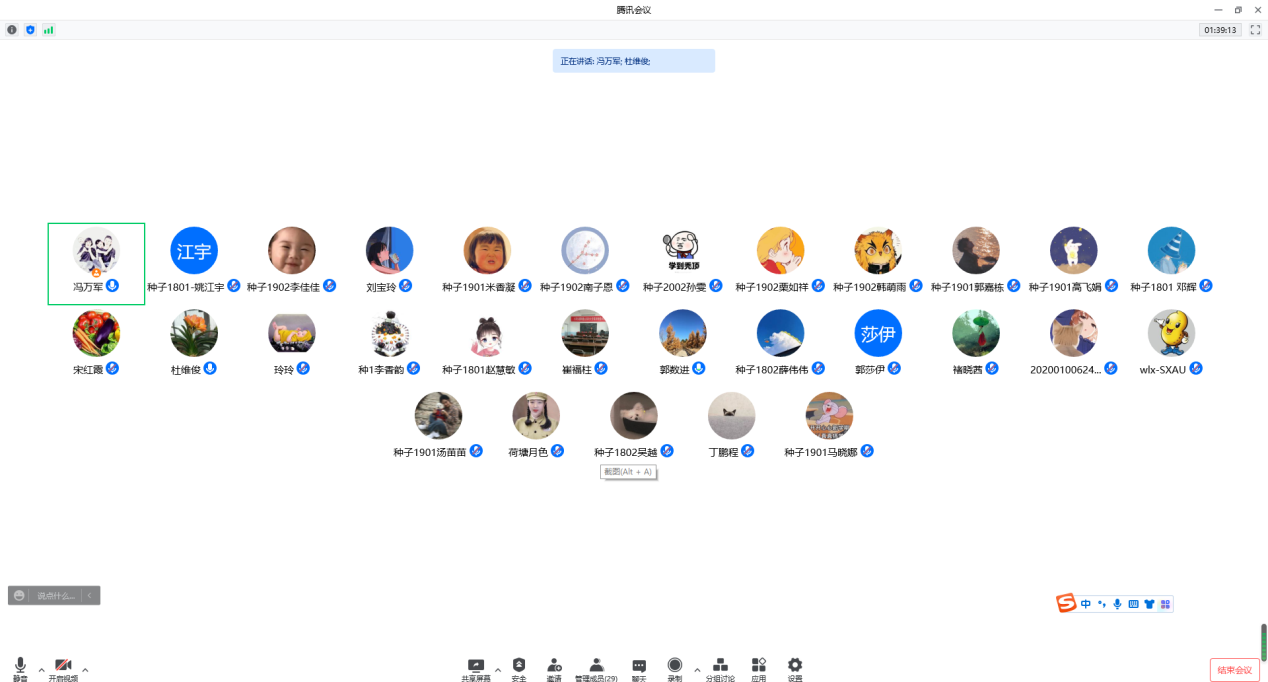The width and height of the screenshot is (1268, 682).
Task: Select 冯万军's highlighted participant tile
Action: tap(96, 264)
